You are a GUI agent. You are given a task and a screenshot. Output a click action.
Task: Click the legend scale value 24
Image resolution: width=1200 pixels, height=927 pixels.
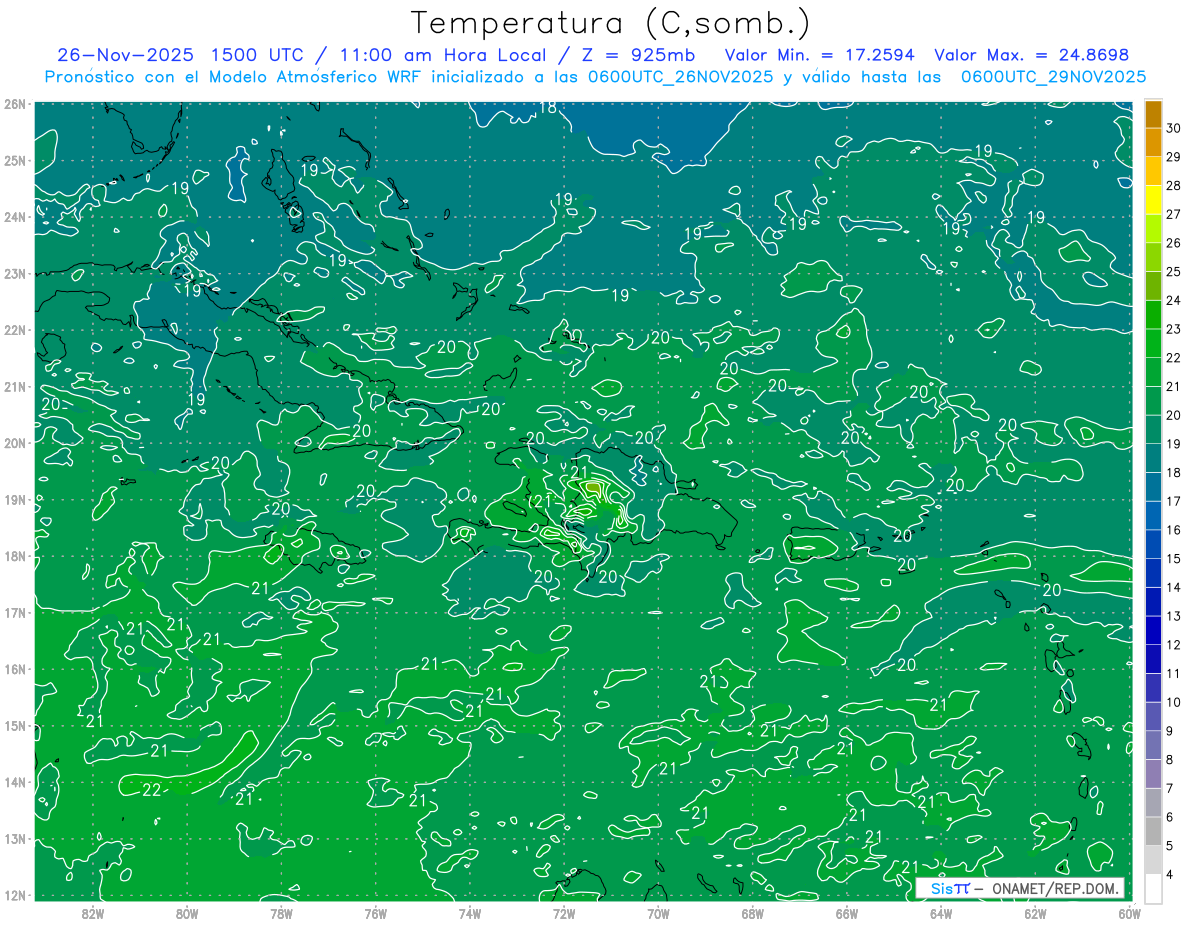point(1174,300)
